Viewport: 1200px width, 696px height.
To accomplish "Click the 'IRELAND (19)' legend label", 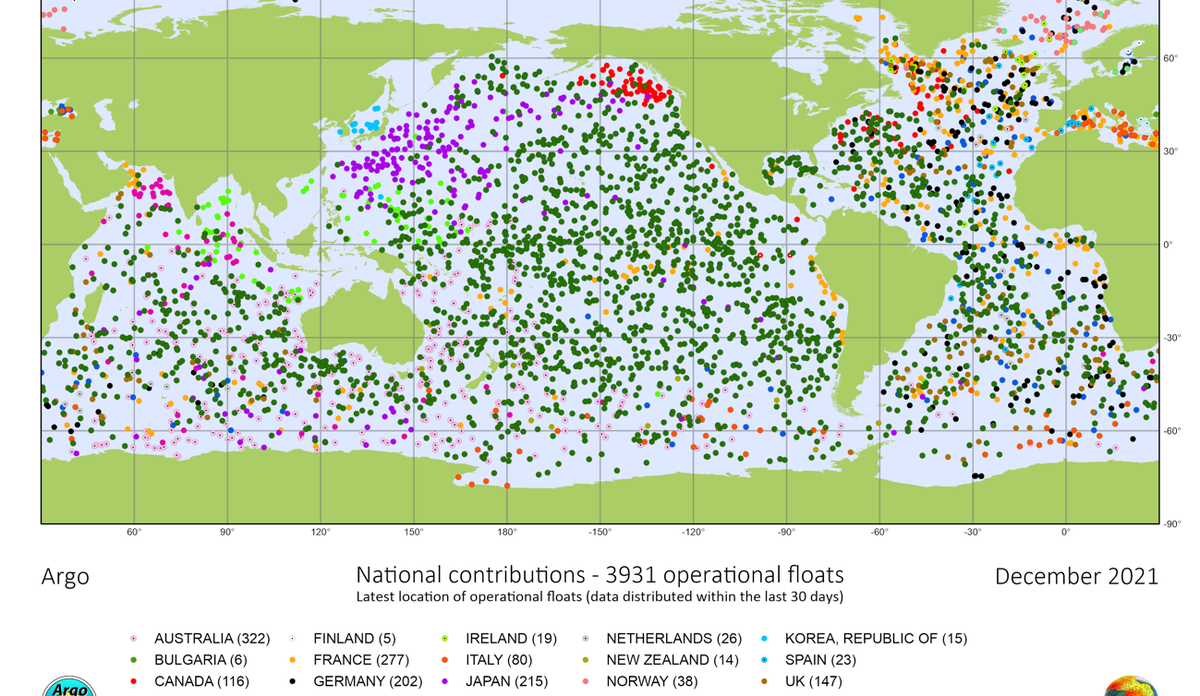I will tap(511, 638).
